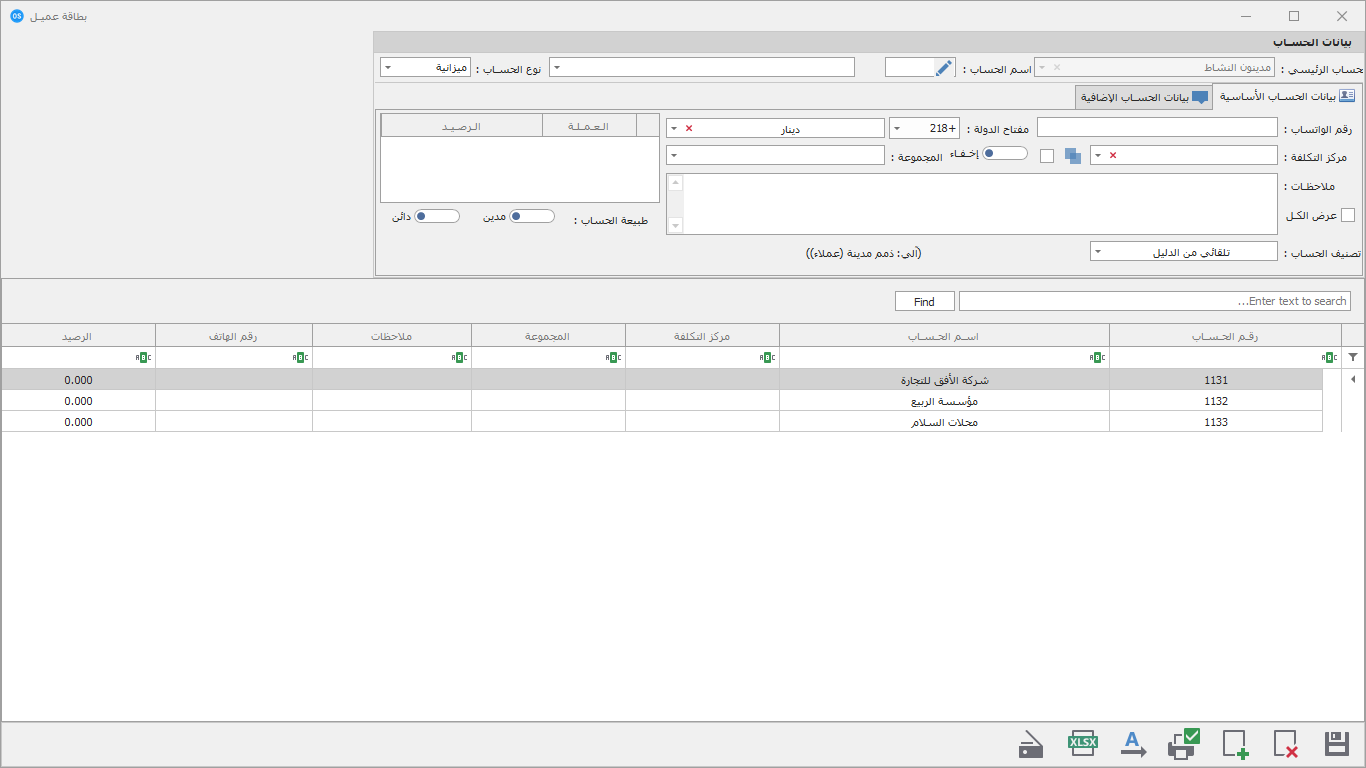Click the filter type icon under اسم الحساب column

1097,357
